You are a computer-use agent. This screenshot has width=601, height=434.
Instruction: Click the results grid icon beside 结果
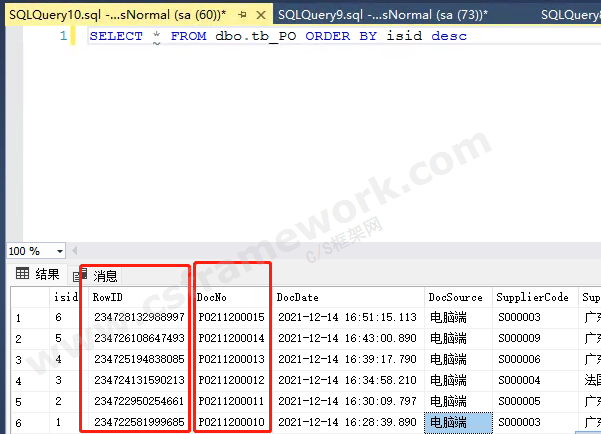pyautogui.click(x=21, y=275)
